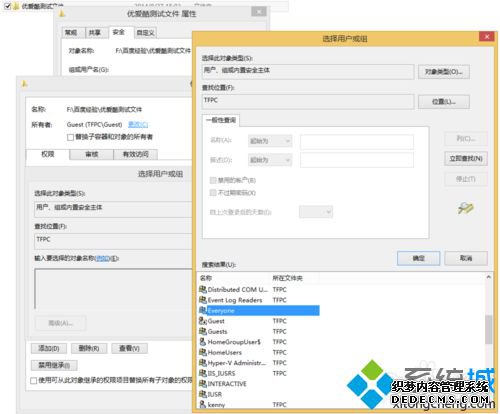500x414 pixels.
Task: Expand days since last logon dropdown
Action: click(316, 212)
